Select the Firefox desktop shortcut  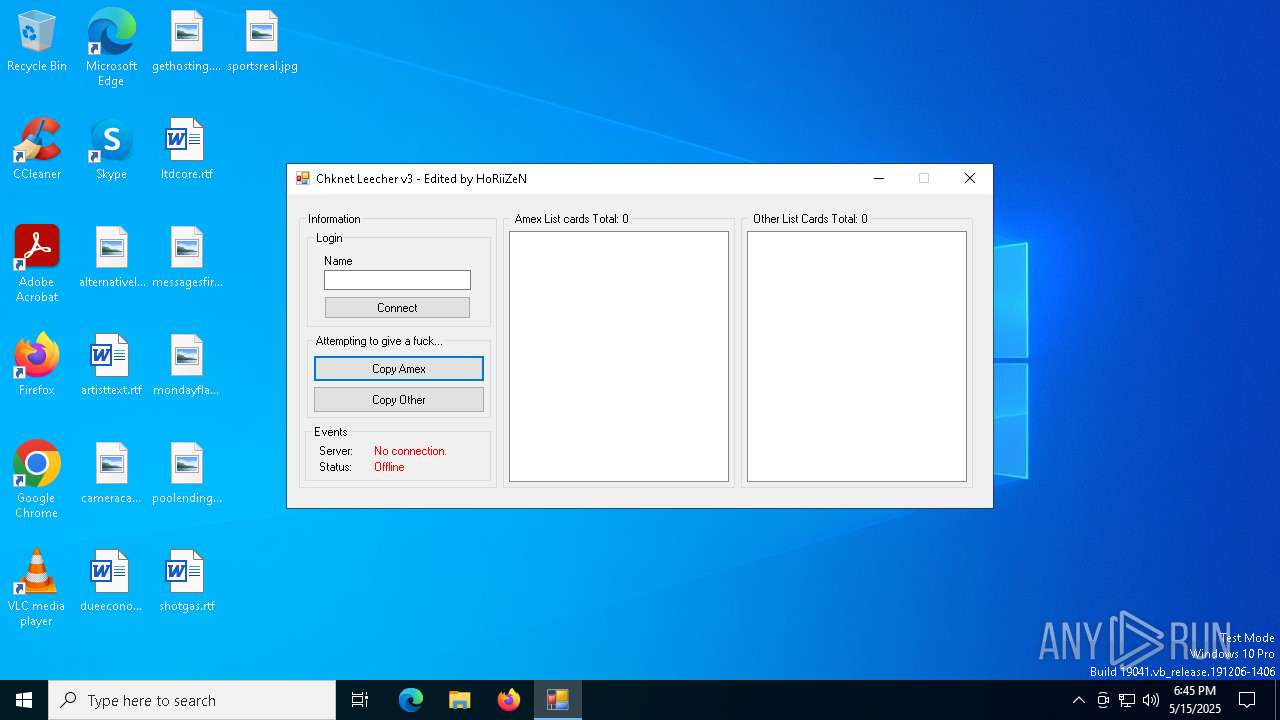pos(37,366)
